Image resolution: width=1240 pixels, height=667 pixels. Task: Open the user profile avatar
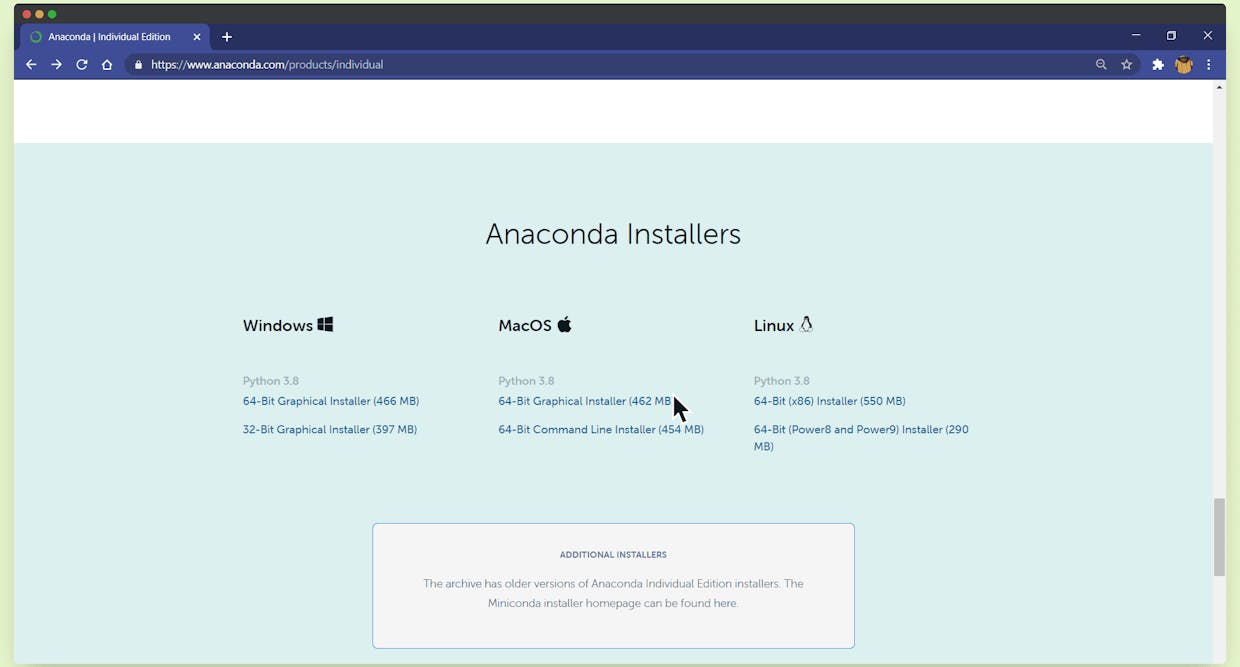(1184, 65)
